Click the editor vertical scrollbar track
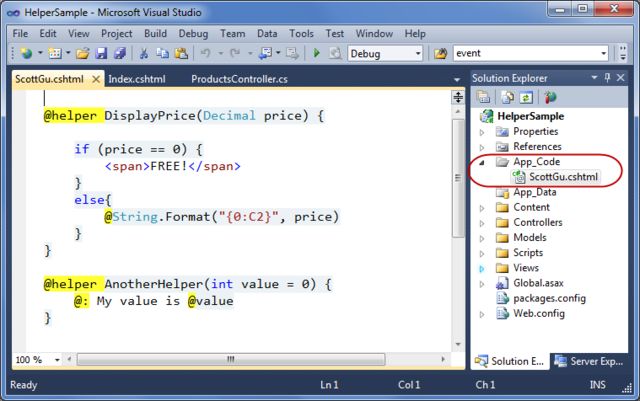The height and width of the screenshot is (401, 640). click(458, 250)
